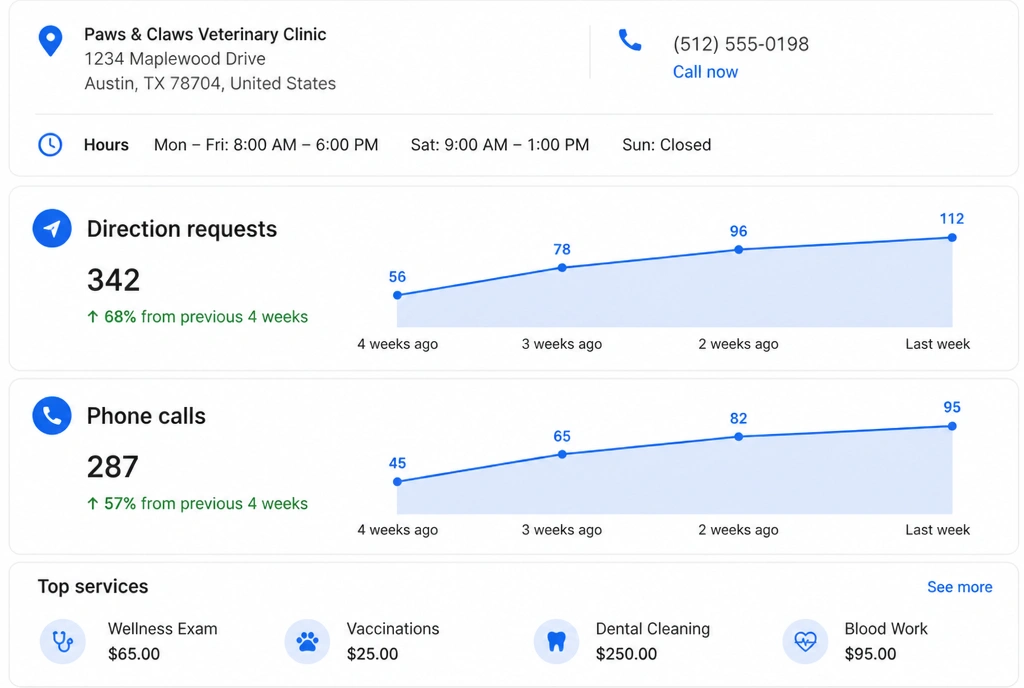This screenshot has height=688, width=1024.
Task: Click the 65 data point on calls chart
Action: 562,454
